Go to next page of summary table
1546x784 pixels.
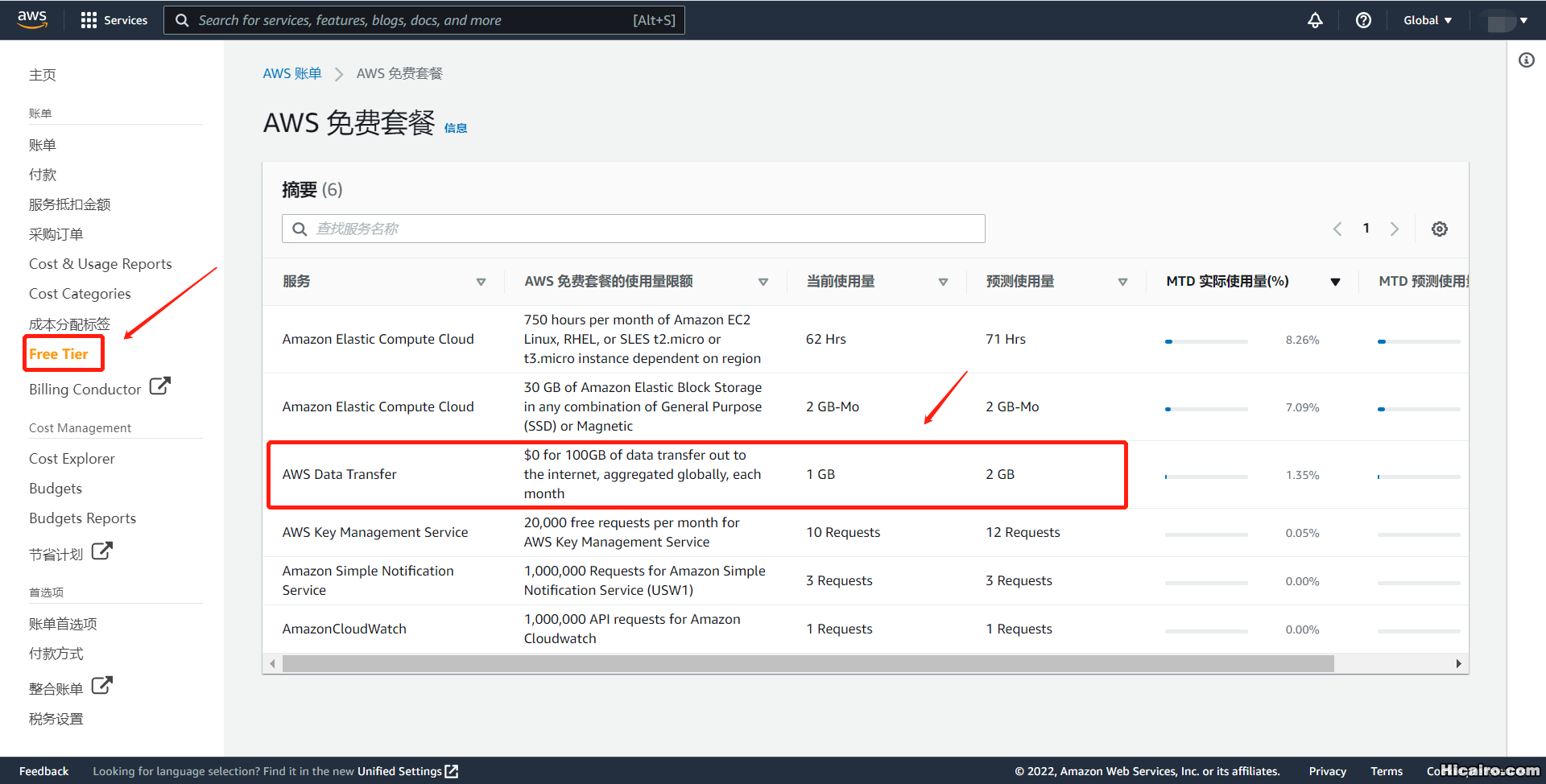click(x=1395, y=229)
